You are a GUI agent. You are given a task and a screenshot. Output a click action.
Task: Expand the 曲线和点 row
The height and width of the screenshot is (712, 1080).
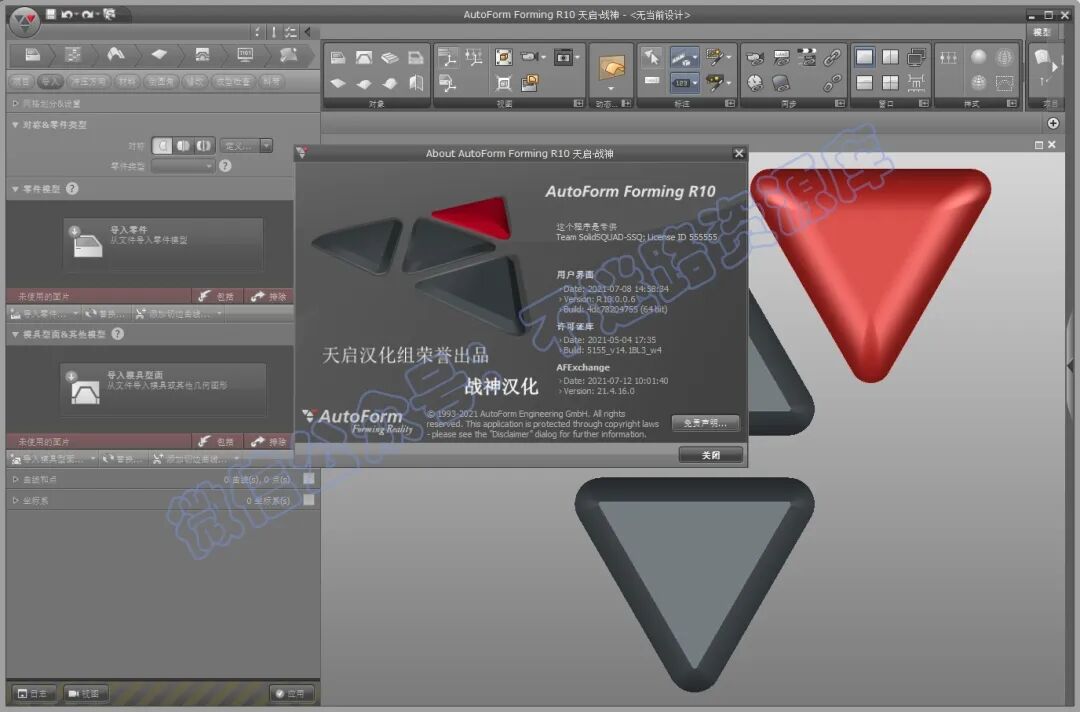tap(15, 479)
